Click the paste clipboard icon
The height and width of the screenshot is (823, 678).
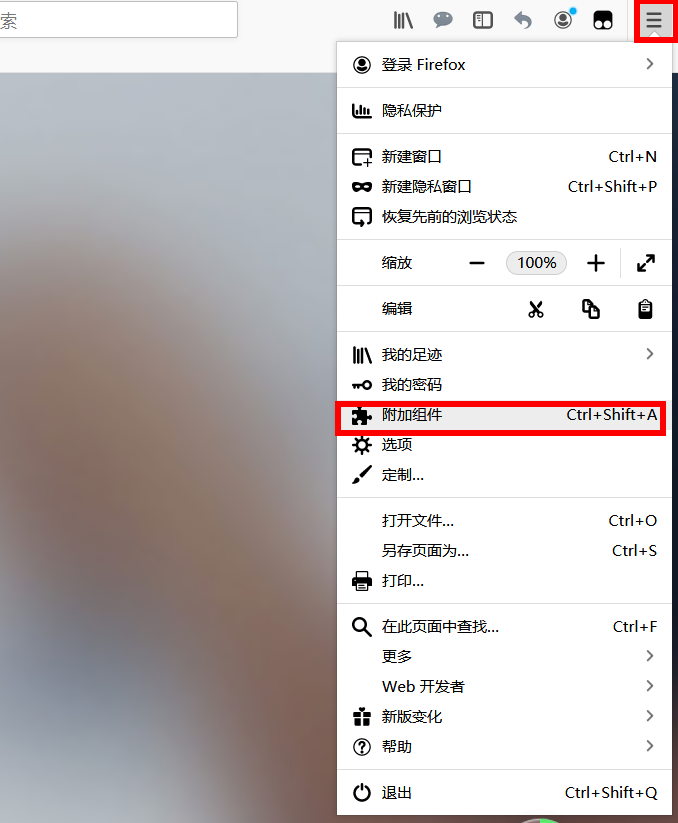pos(645,309)
